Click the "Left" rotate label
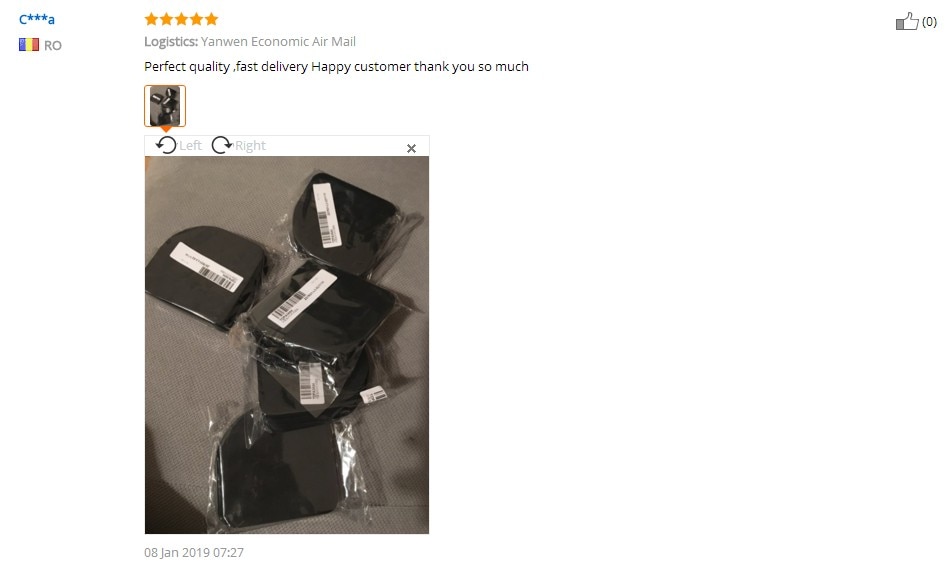The image size is (950, 565). [190, 145]
